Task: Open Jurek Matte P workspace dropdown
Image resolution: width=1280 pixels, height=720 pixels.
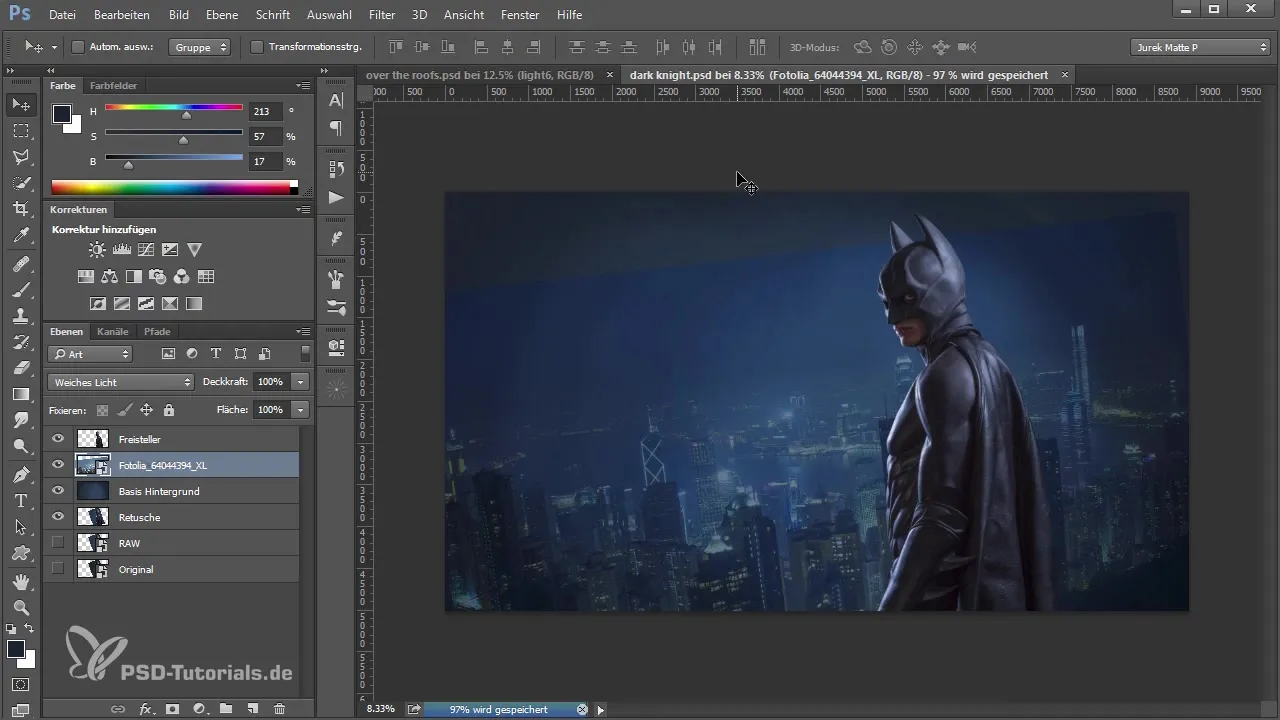Action: (1200, 47)
